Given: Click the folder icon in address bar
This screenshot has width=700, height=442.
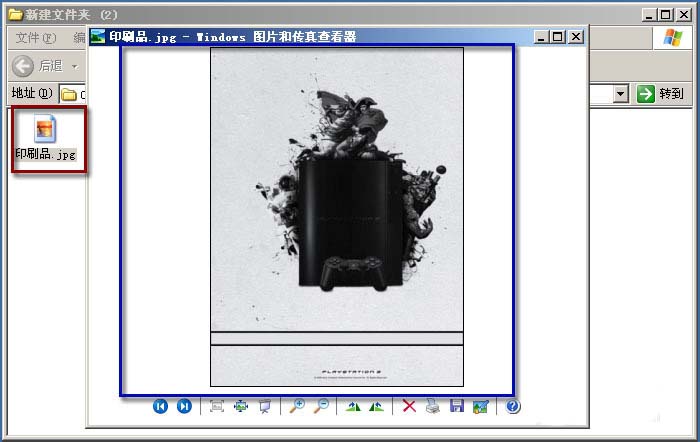Looking at the screenshot, I should pyautogui.click(x=69, y=95).
